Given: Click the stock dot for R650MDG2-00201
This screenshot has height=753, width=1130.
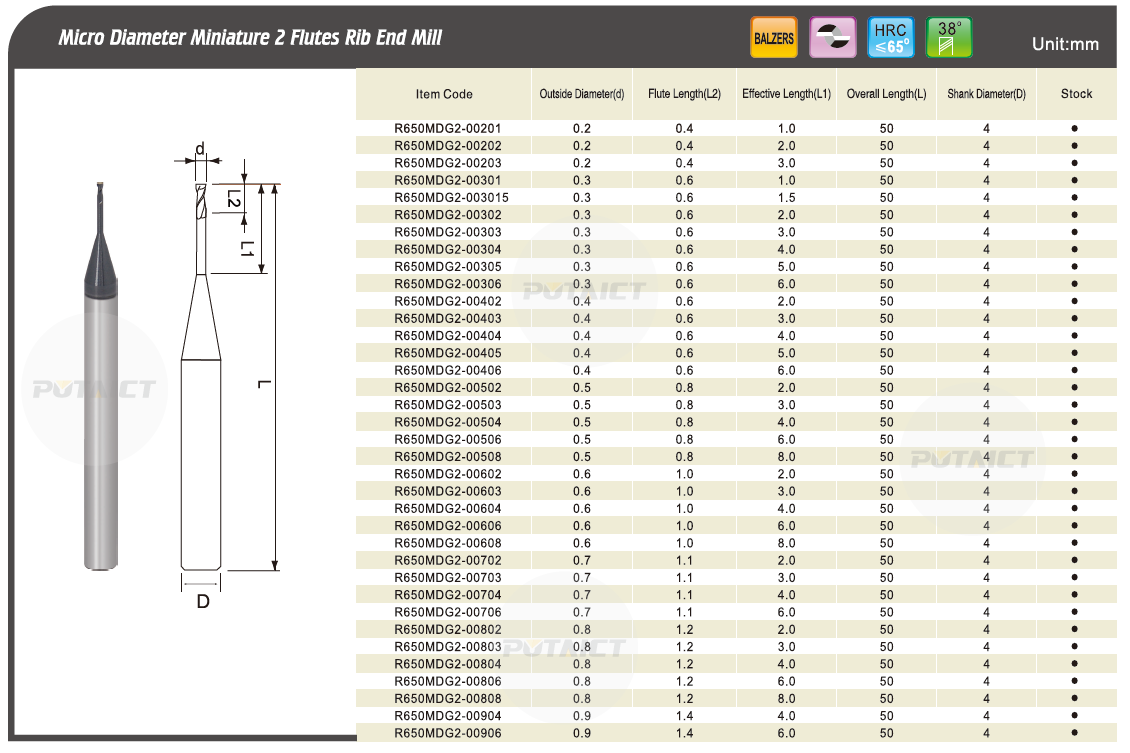Looking at the screenshot, I should (x=1075, y=128).
